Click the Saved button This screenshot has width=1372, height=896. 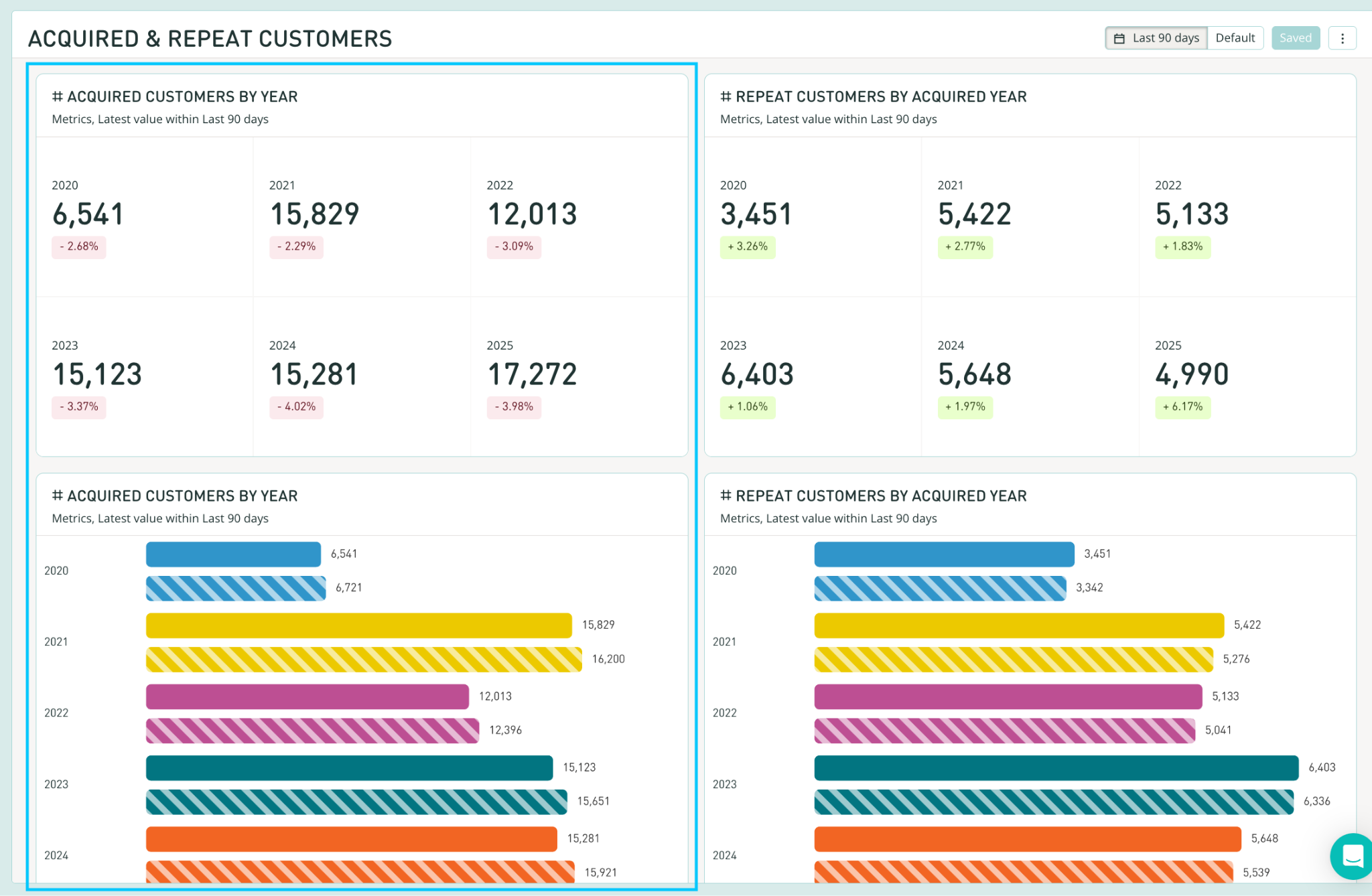[x=1296, y=38]
